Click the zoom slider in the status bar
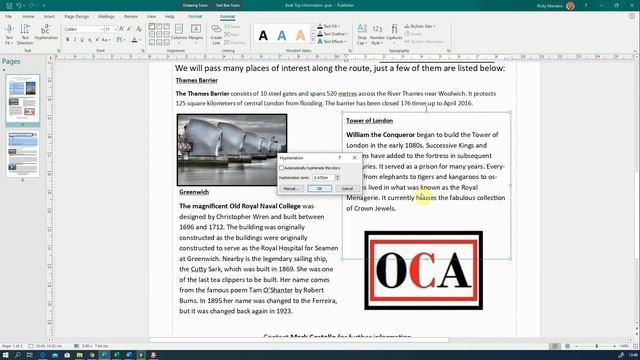This screenshot has width=640, height=360. [597, 346]
